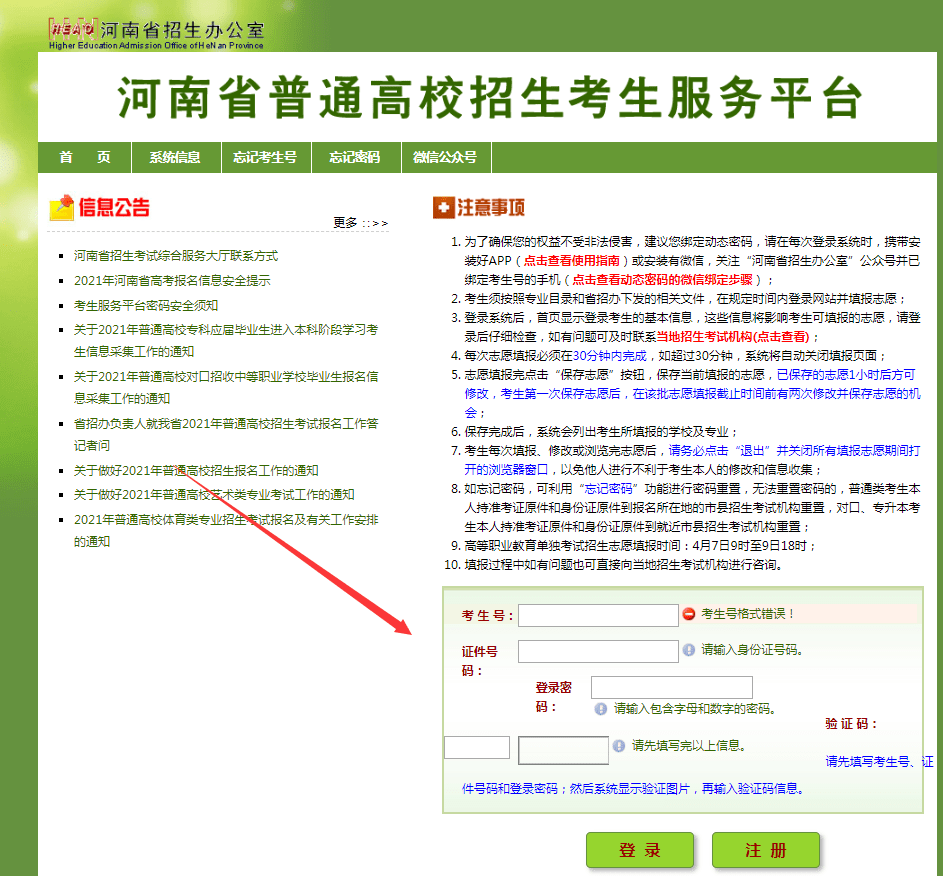Focus the 登录密码 input field
The height and width of the screenshot is (876, 943).
click(672, 687)
